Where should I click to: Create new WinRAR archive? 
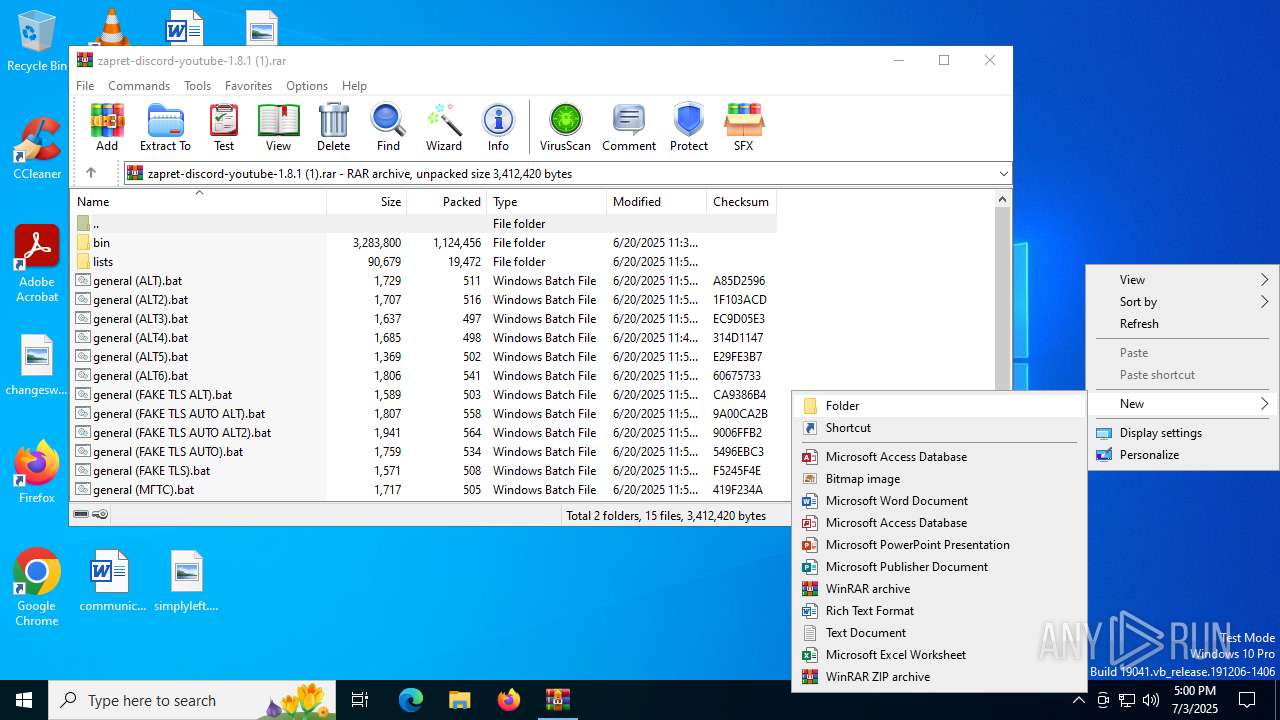click(x=939, y=589)
